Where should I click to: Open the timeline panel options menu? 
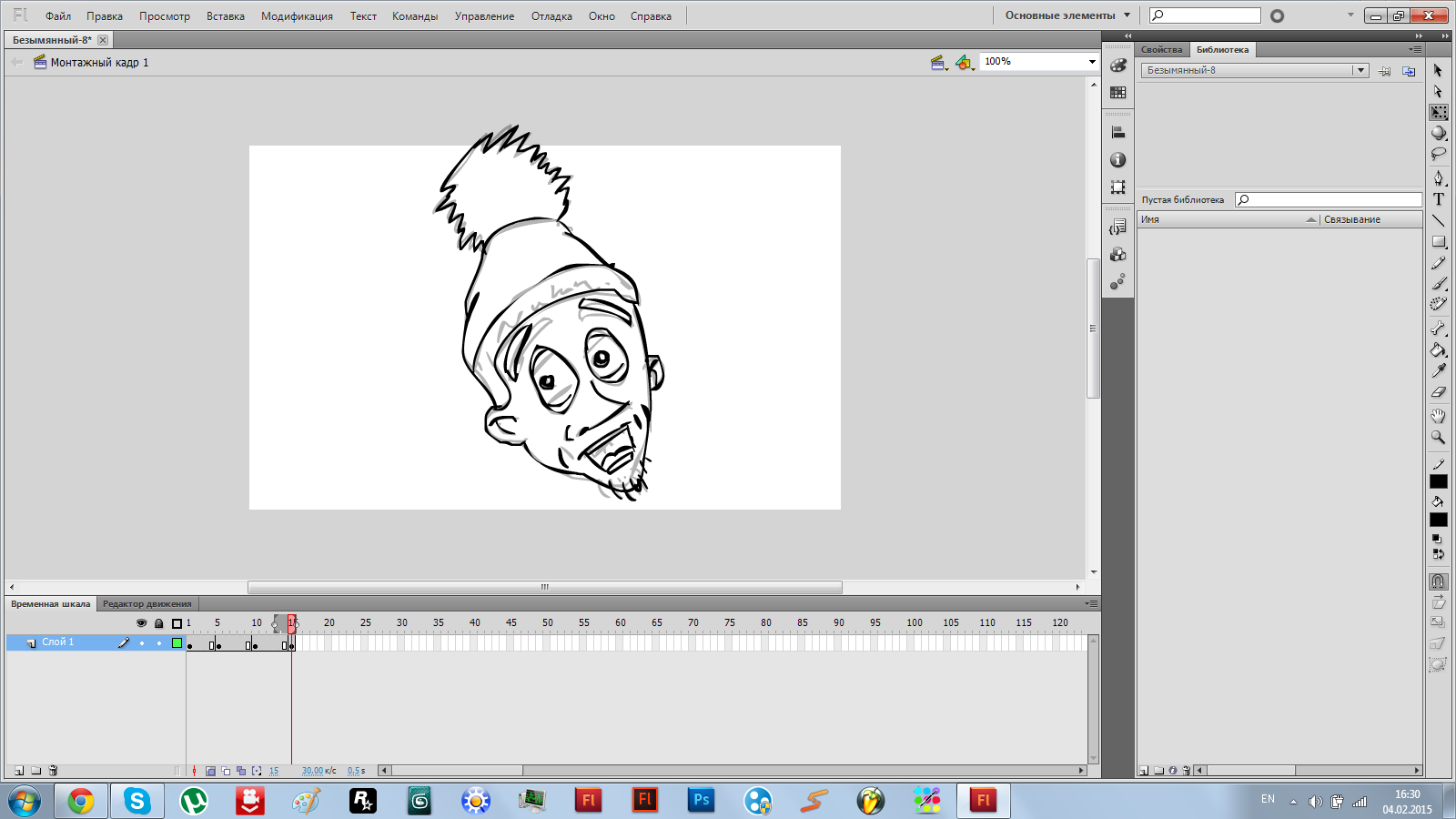coord(1091,603)
